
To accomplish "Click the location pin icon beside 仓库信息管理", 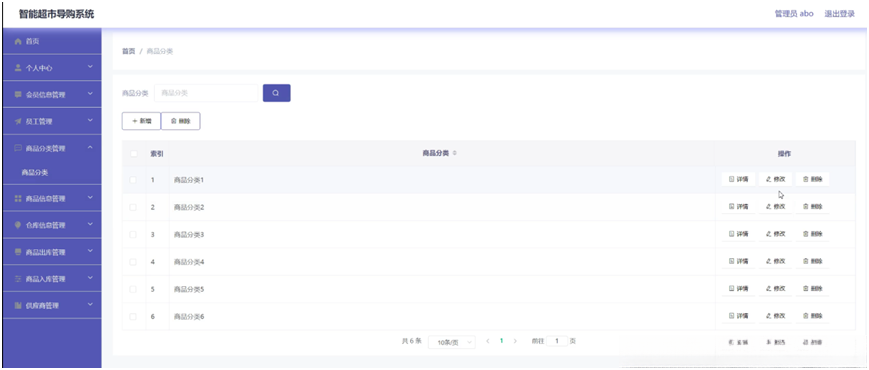I will (18, 225).
